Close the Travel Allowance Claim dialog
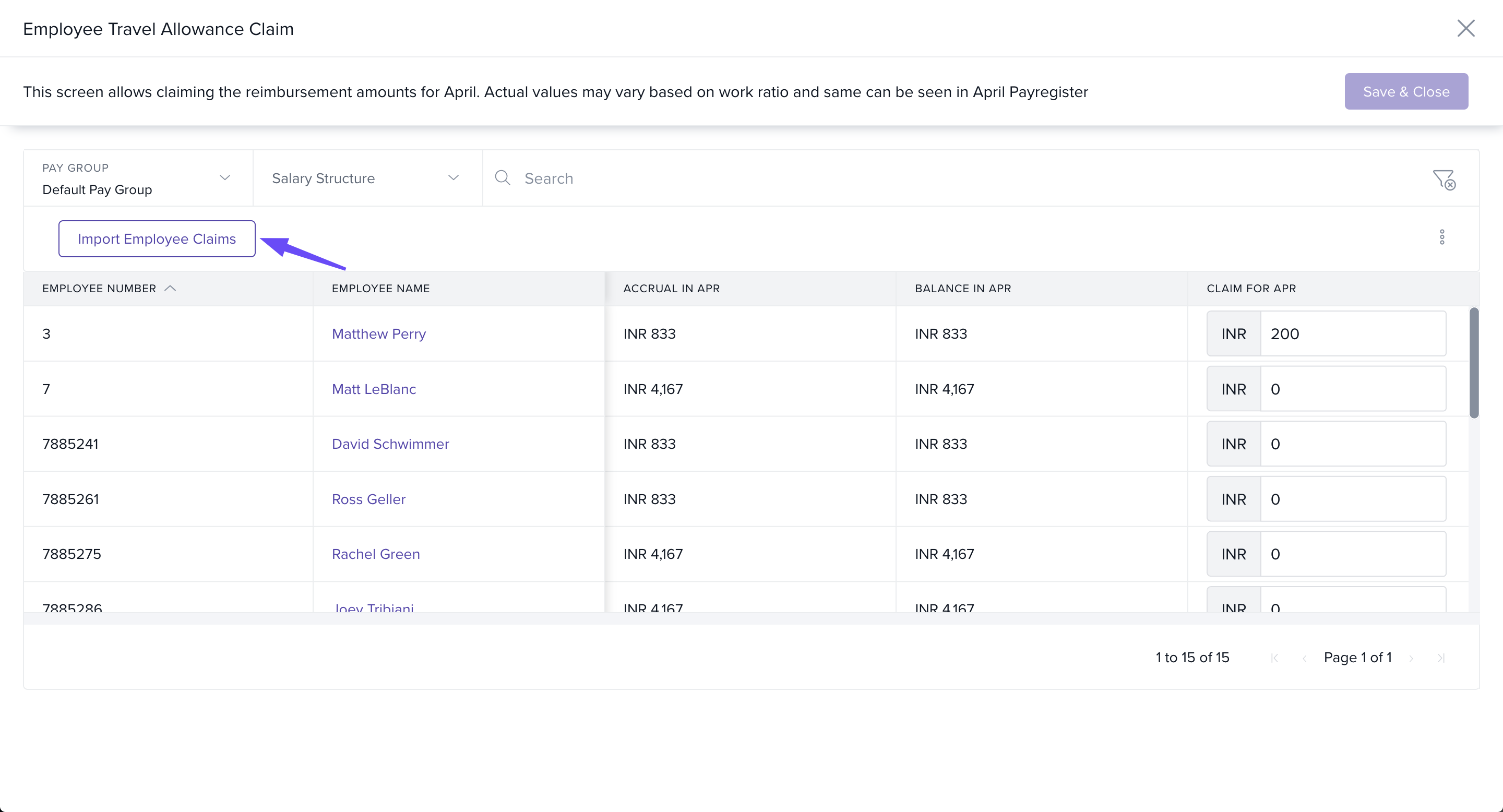Viewport: 1503px width, 812px height. tap(1465, 28)
